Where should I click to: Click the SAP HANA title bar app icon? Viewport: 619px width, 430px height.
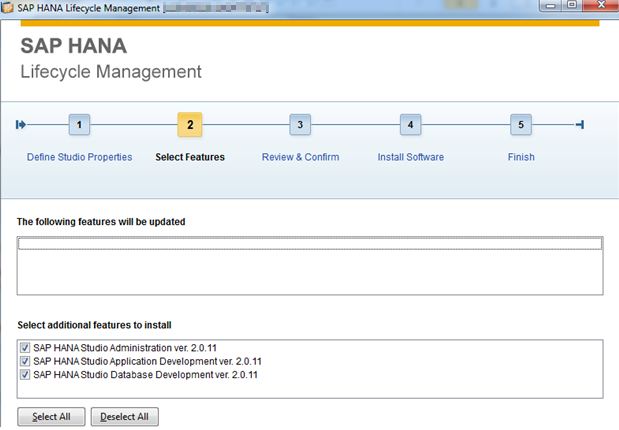pyautogui.click(x=7, y=7)
